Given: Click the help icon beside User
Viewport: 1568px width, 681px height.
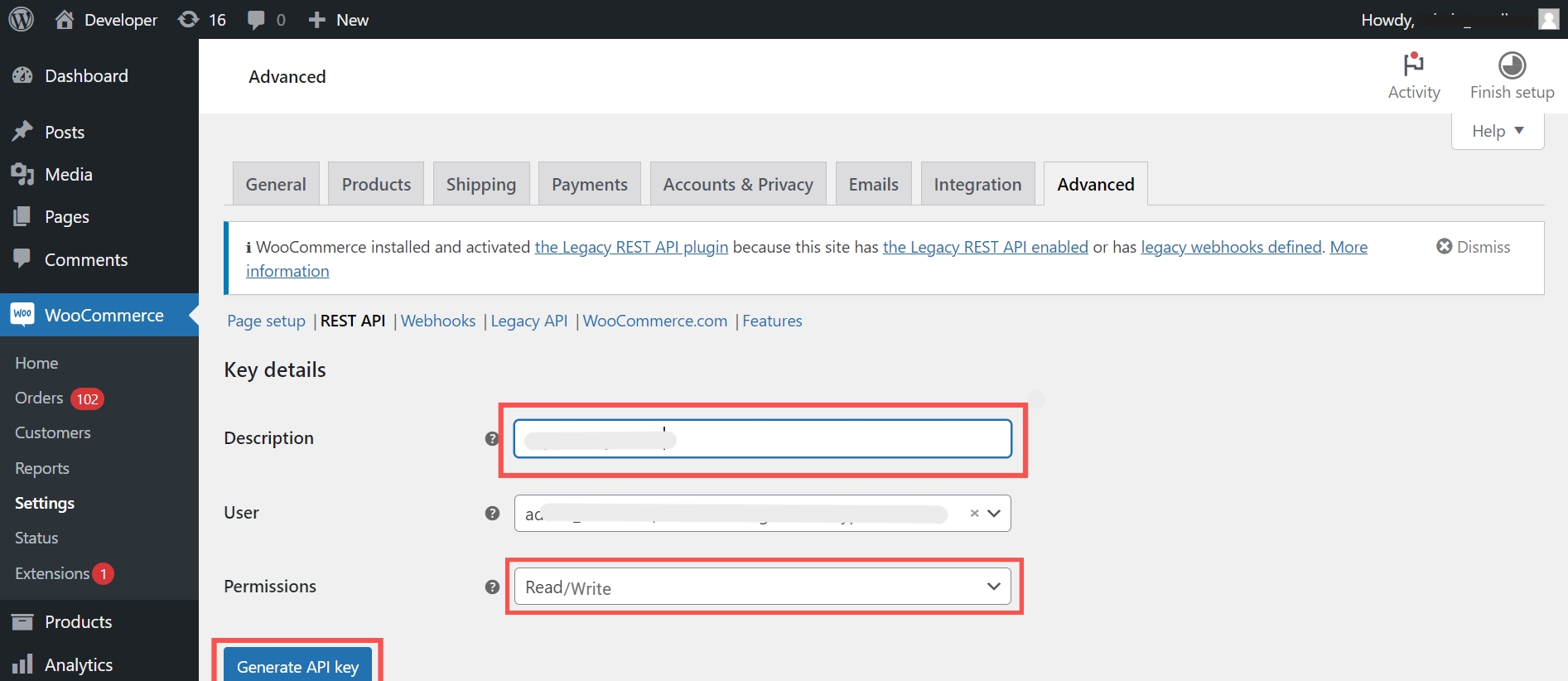Looking at the screenshot, I should (x=492, y=513).
